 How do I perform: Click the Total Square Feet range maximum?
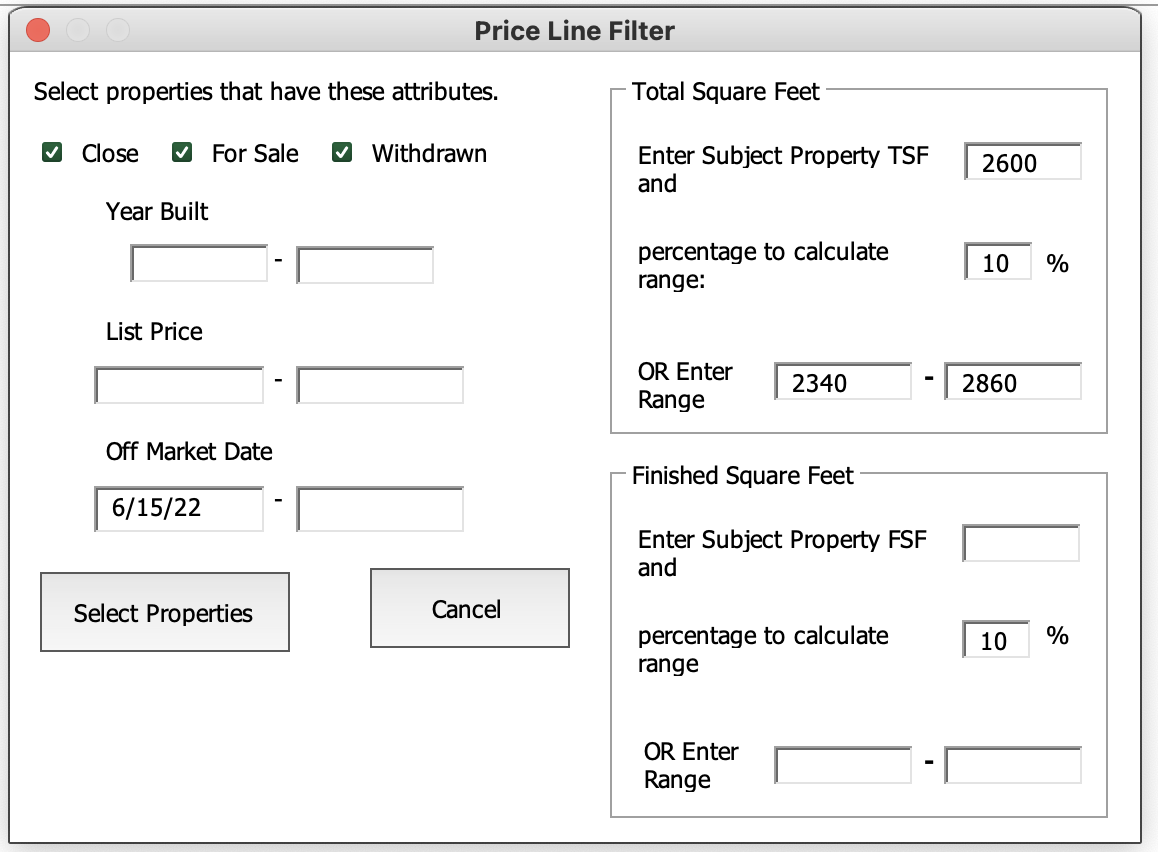pyautogui.click(x=1013, y=382)
